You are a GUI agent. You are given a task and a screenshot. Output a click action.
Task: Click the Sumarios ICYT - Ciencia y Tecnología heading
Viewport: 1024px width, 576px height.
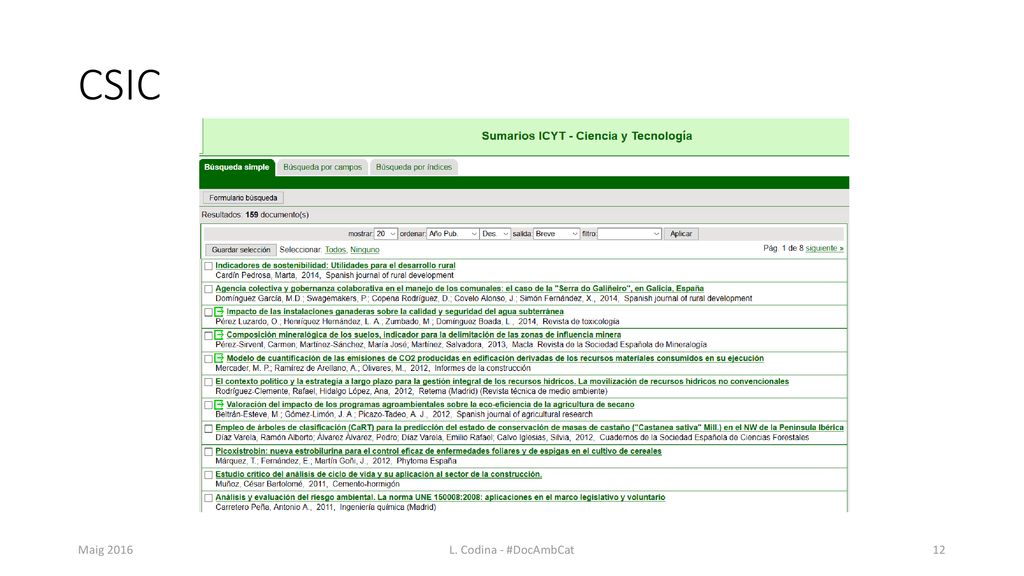[x=586, y=136]
